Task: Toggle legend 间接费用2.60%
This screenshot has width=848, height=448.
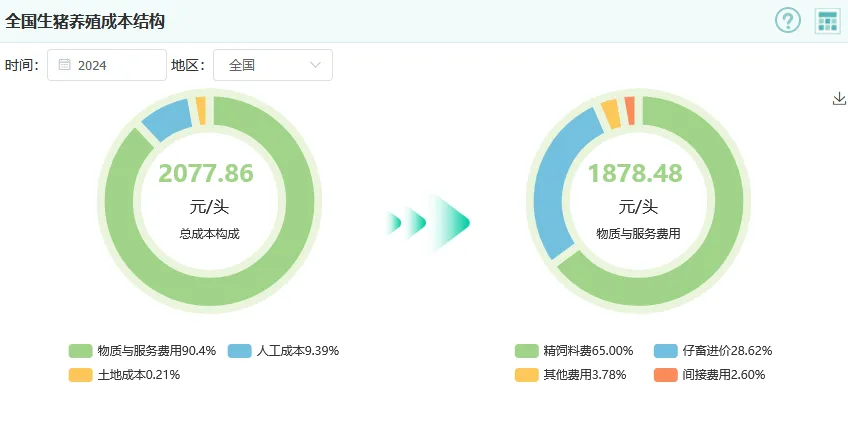Action: point(709,374)
